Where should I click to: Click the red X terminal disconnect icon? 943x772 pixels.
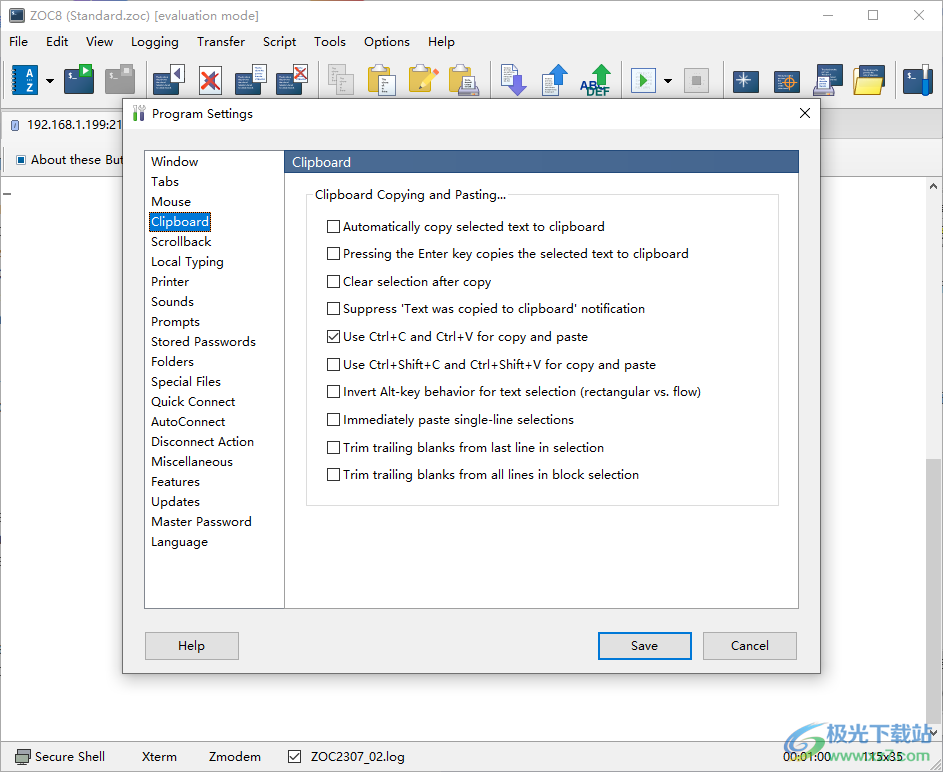[209, 80]
